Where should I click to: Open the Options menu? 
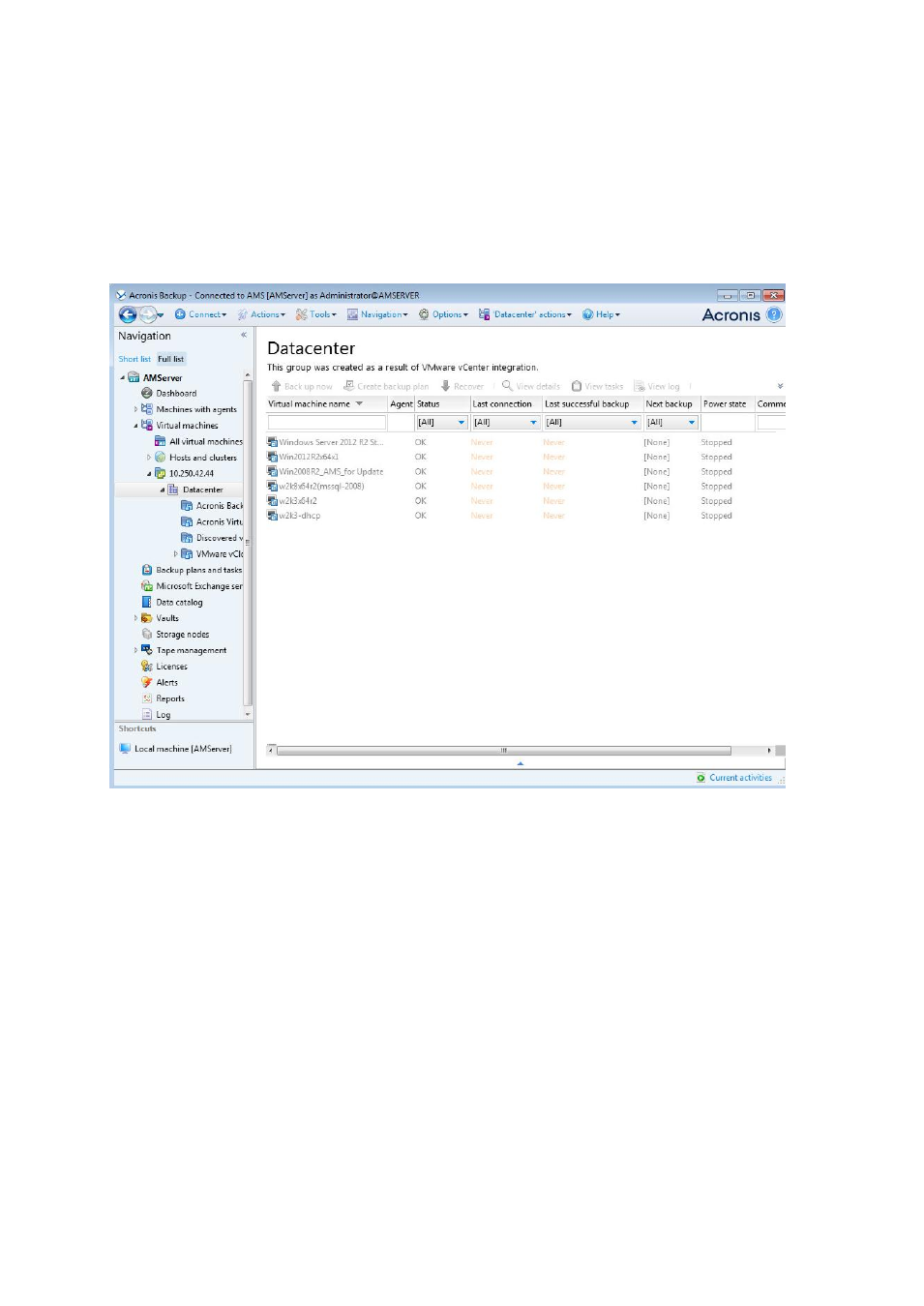pos(443,314)
